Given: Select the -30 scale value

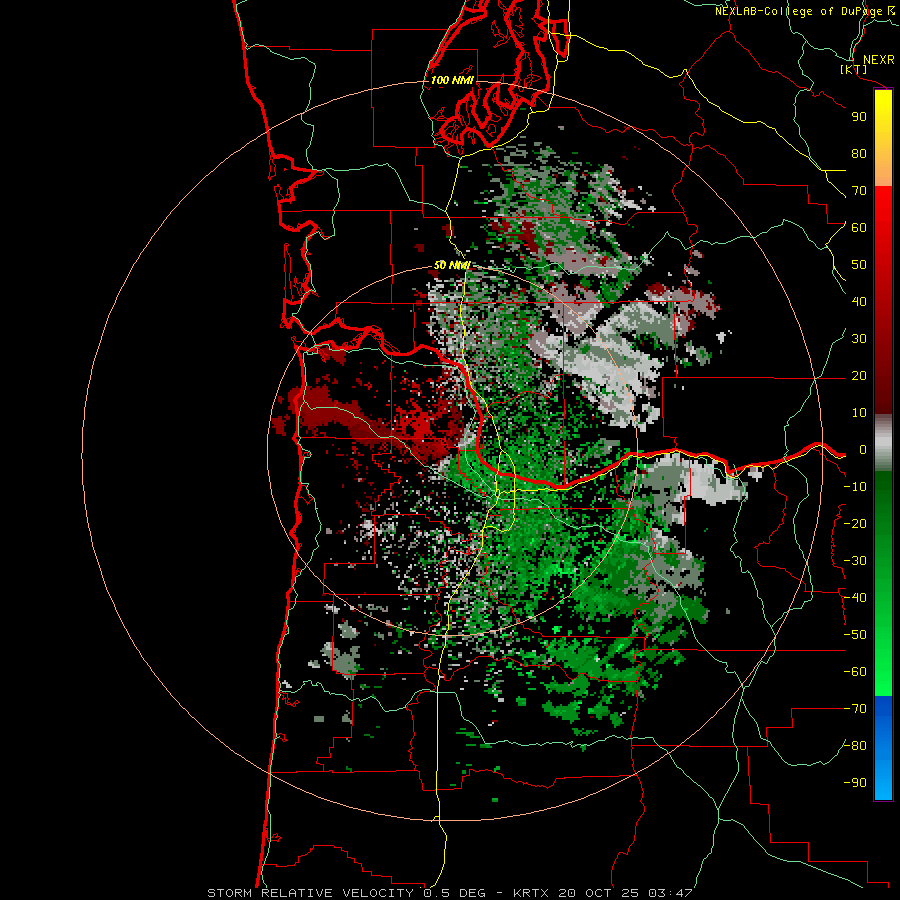Looking at the screenshot, I should [855, 561].
